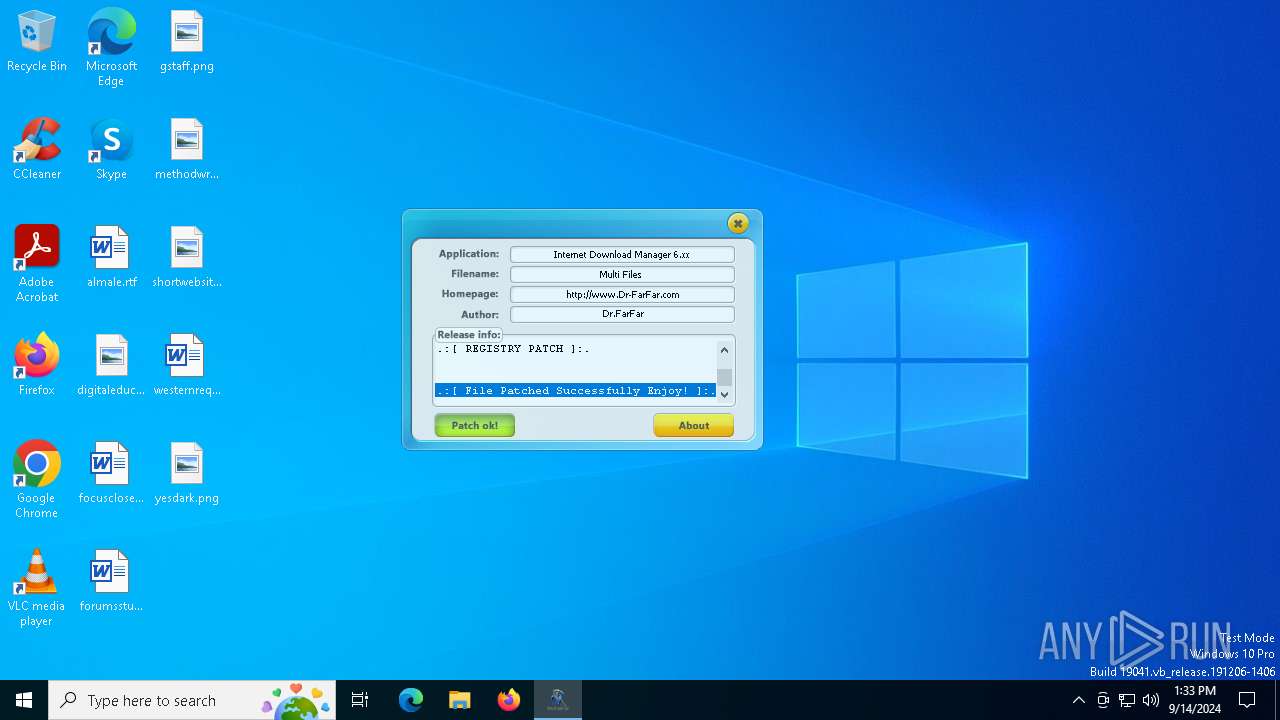This screenshot has width=1280, height=720.
Task: Open the Google Chrome desktop shortcut
Action: click(37, 480)
